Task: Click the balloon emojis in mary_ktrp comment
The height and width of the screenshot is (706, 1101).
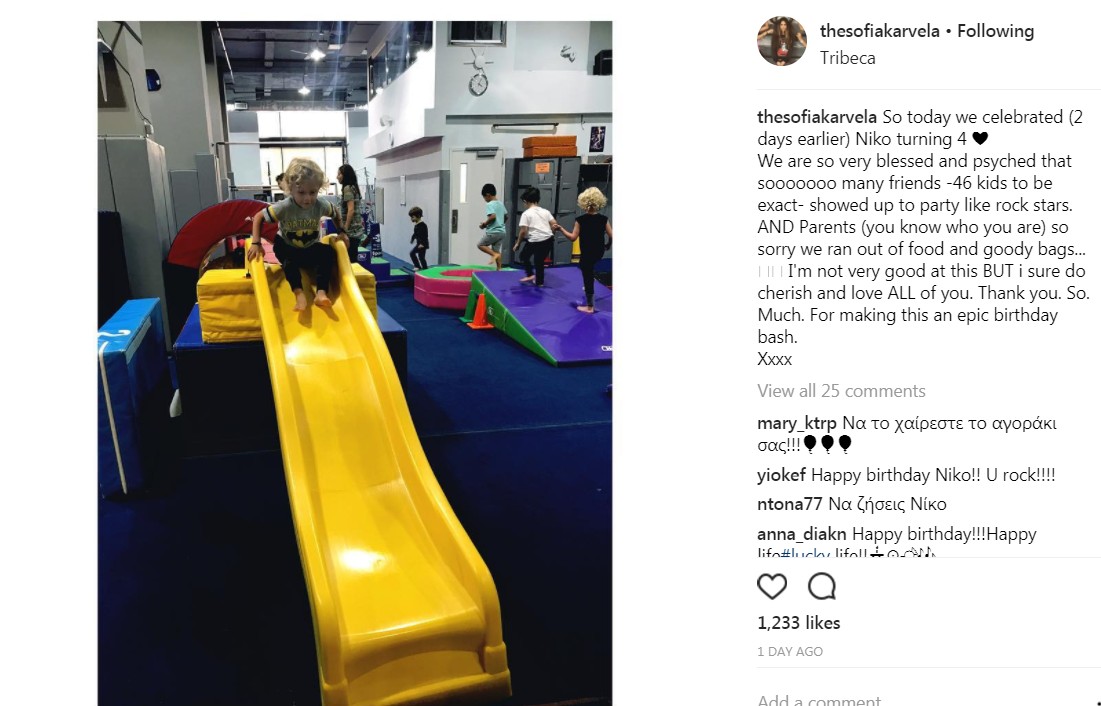Action: [x=827, y=444]
